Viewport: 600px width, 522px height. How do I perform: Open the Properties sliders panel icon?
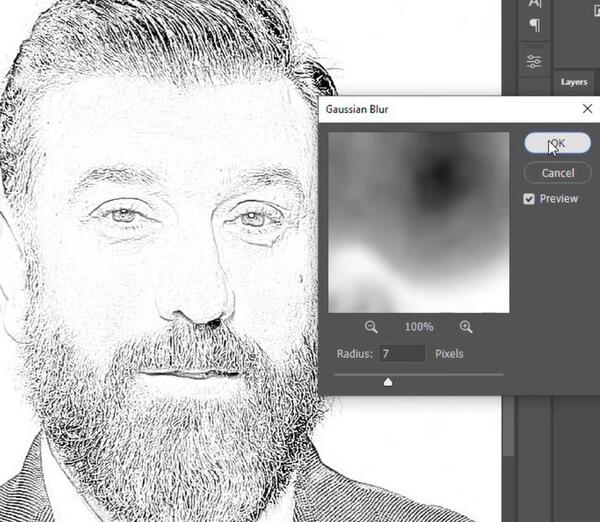point(534,61)
